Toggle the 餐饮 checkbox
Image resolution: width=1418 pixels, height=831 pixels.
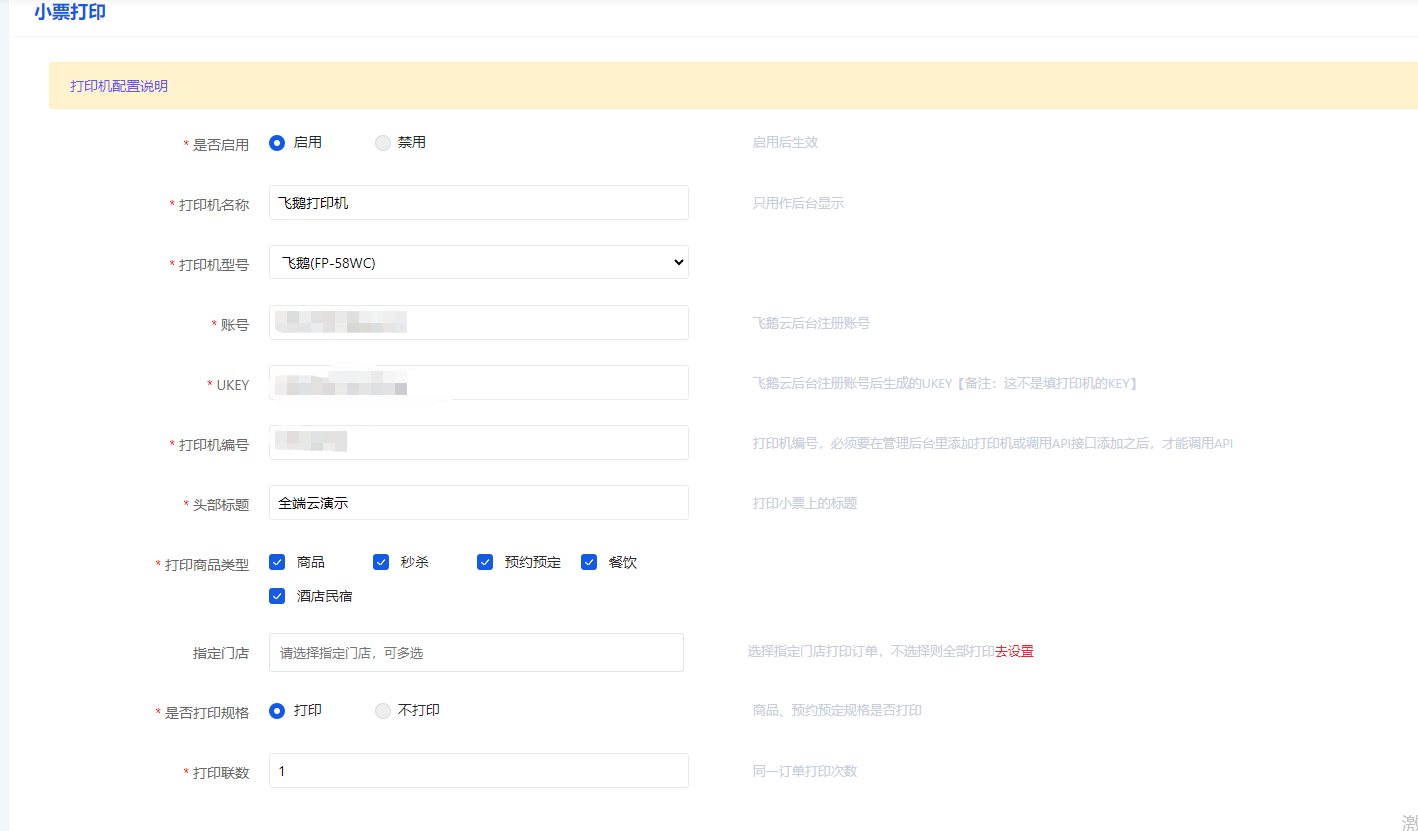click(x=589, y=562)
